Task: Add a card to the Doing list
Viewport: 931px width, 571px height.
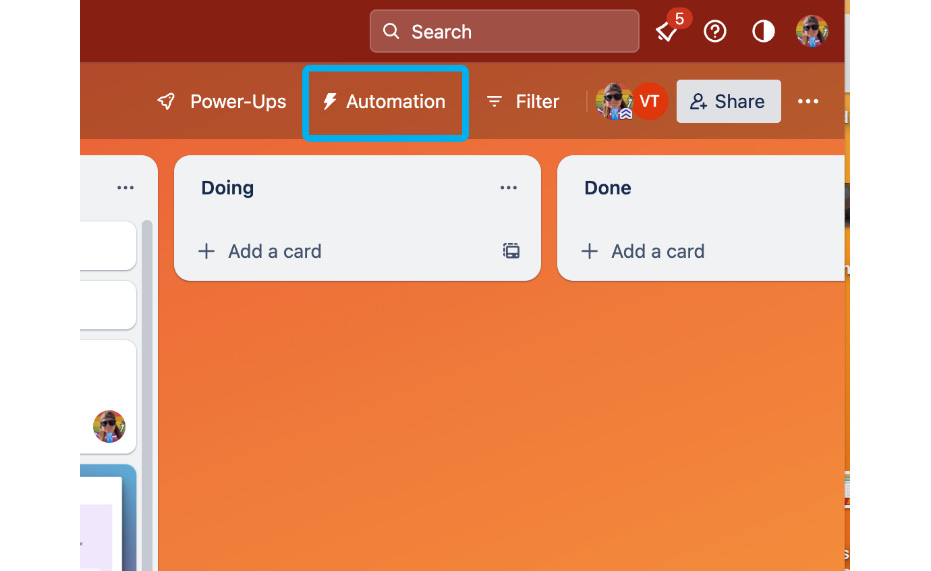Action: [x=260, y=251]
